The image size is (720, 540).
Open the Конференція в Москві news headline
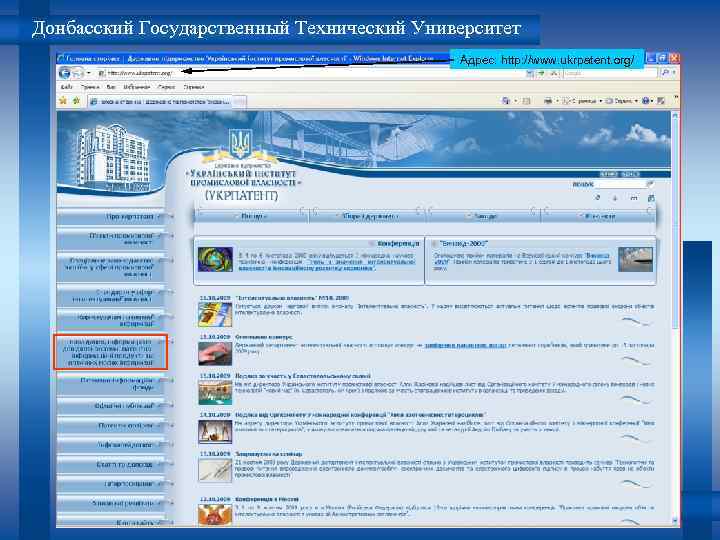(266, 499)
